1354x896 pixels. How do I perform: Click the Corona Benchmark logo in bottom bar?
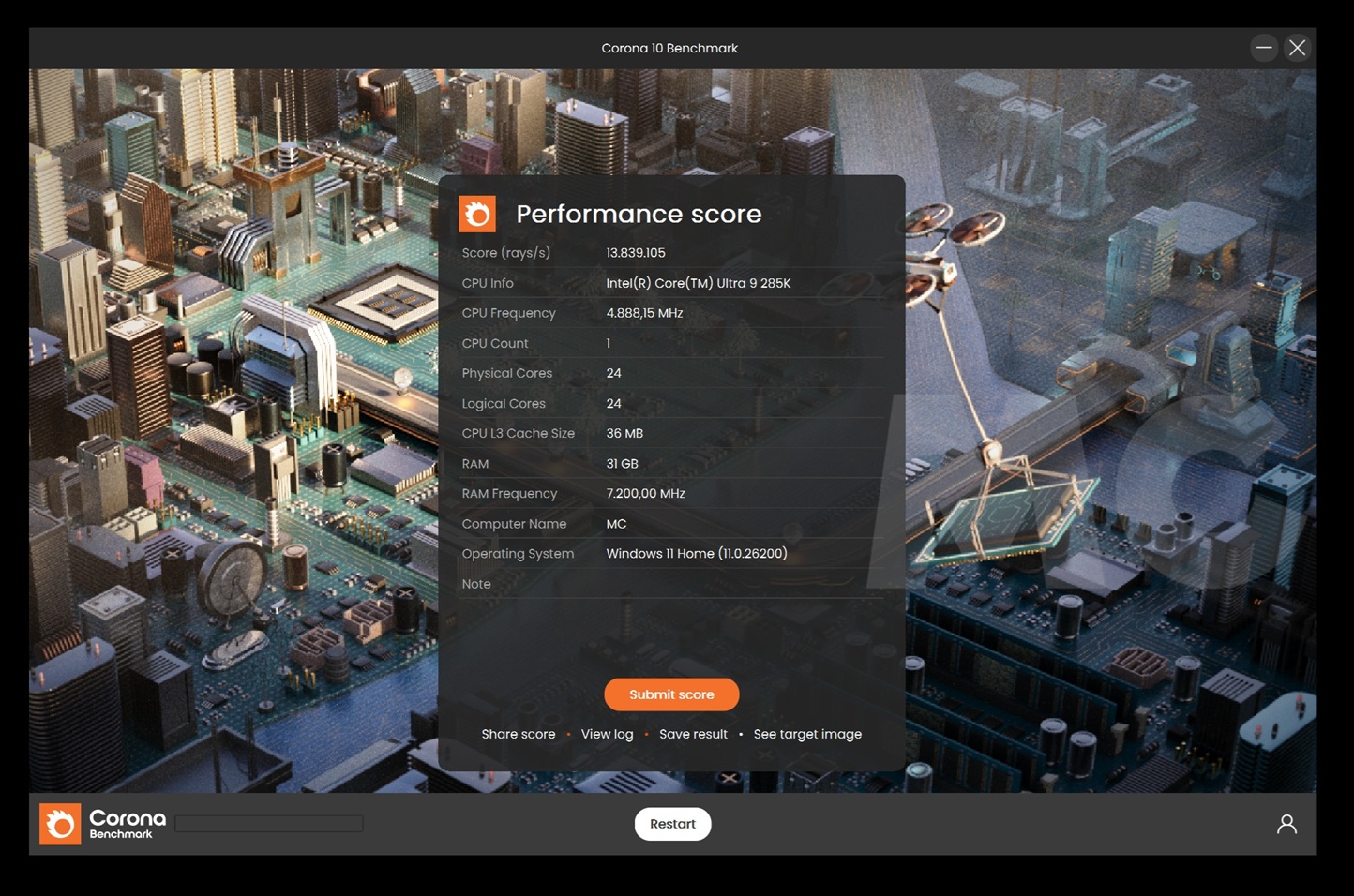pos(103,824)
